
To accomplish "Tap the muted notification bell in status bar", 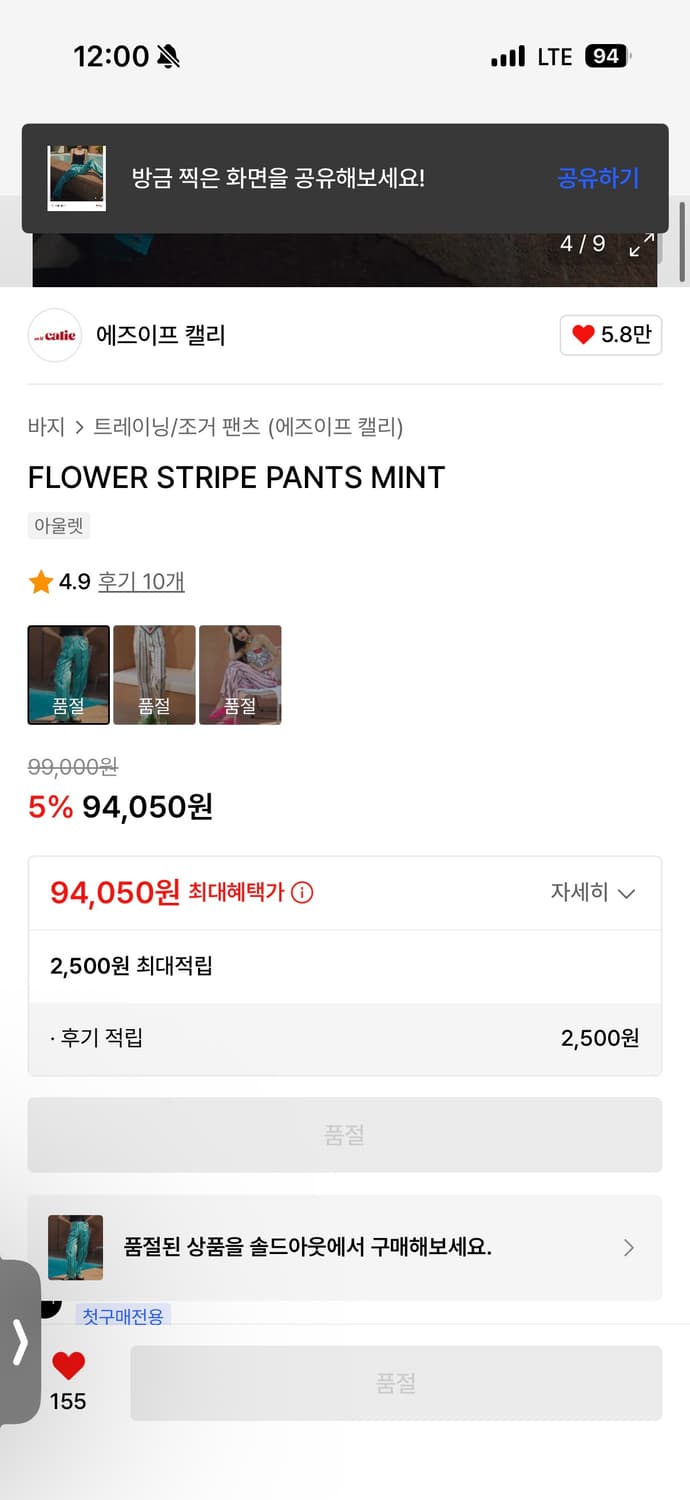I will pos(166,55).
